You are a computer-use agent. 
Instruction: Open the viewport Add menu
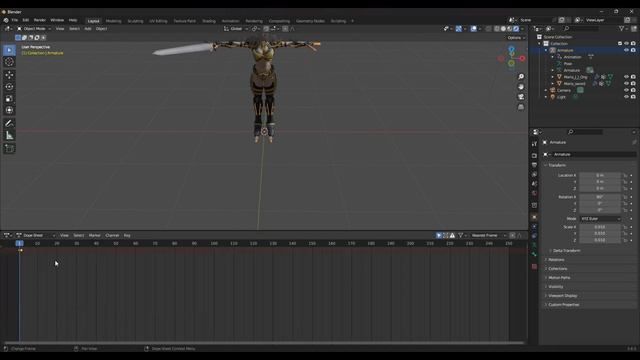tap(88, 29)
